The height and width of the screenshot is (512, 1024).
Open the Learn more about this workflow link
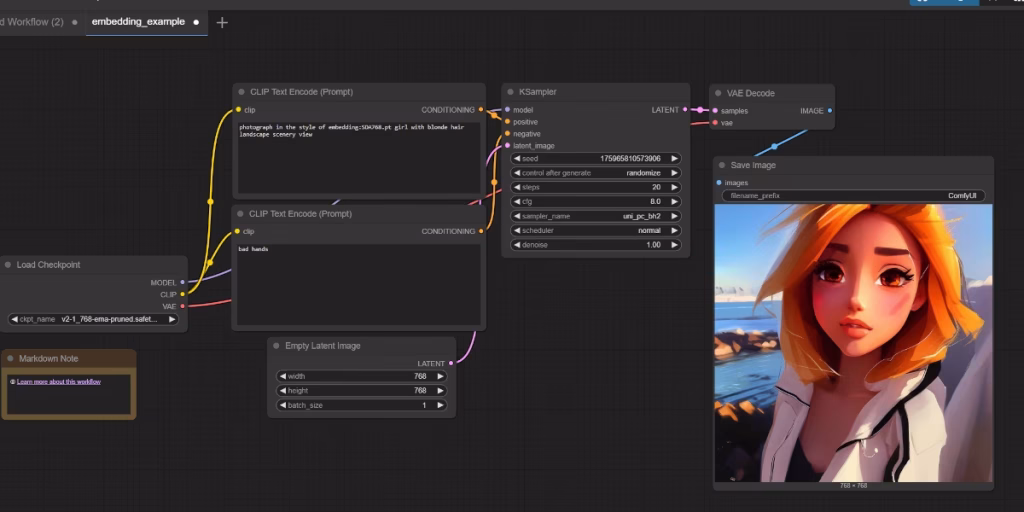pyautogui.click(x=58, y=381)
